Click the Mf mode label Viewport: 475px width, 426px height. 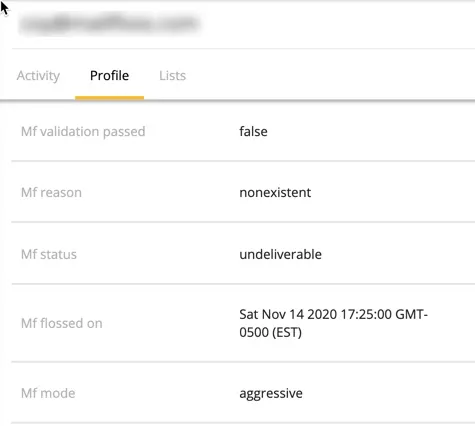point(48,393)
